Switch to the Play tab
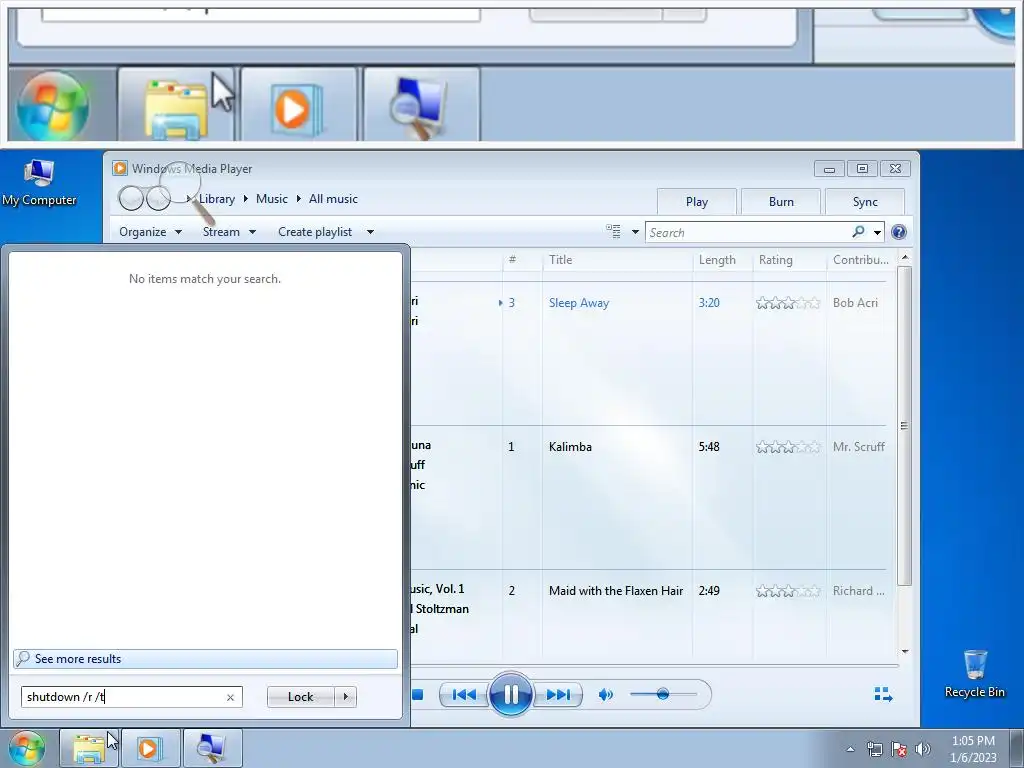The width and height of the screenshot is (1024, 768). [x=697, y=202]
